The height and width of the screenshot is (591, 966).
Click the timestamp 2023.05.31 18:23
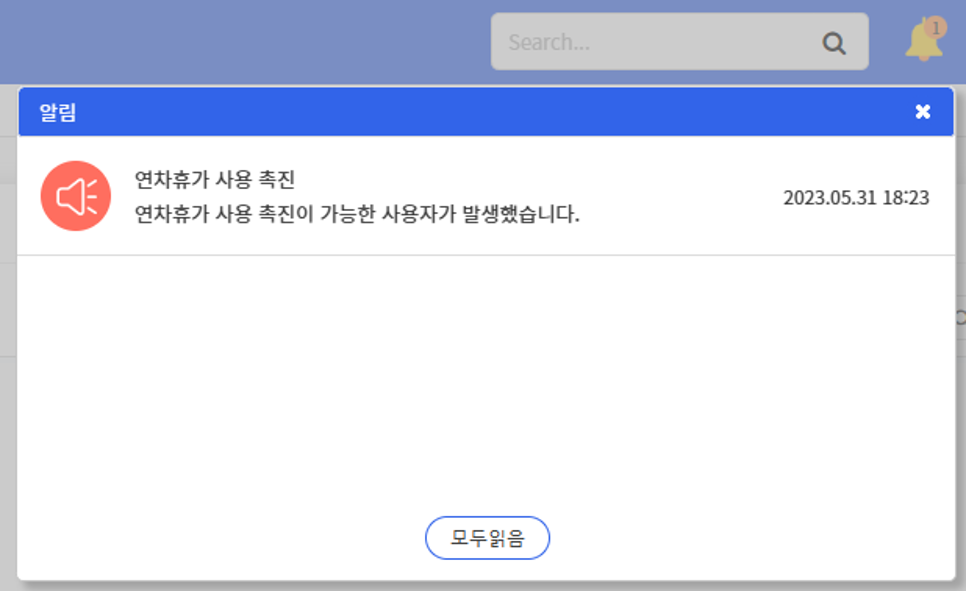point(856,197)
